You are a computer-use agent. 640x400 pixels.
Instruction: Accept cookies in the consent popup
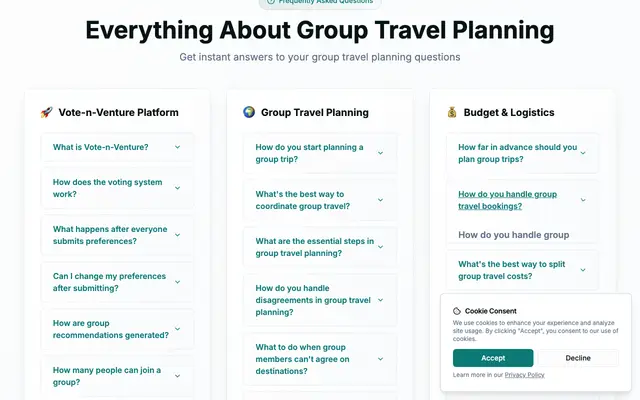493,358
